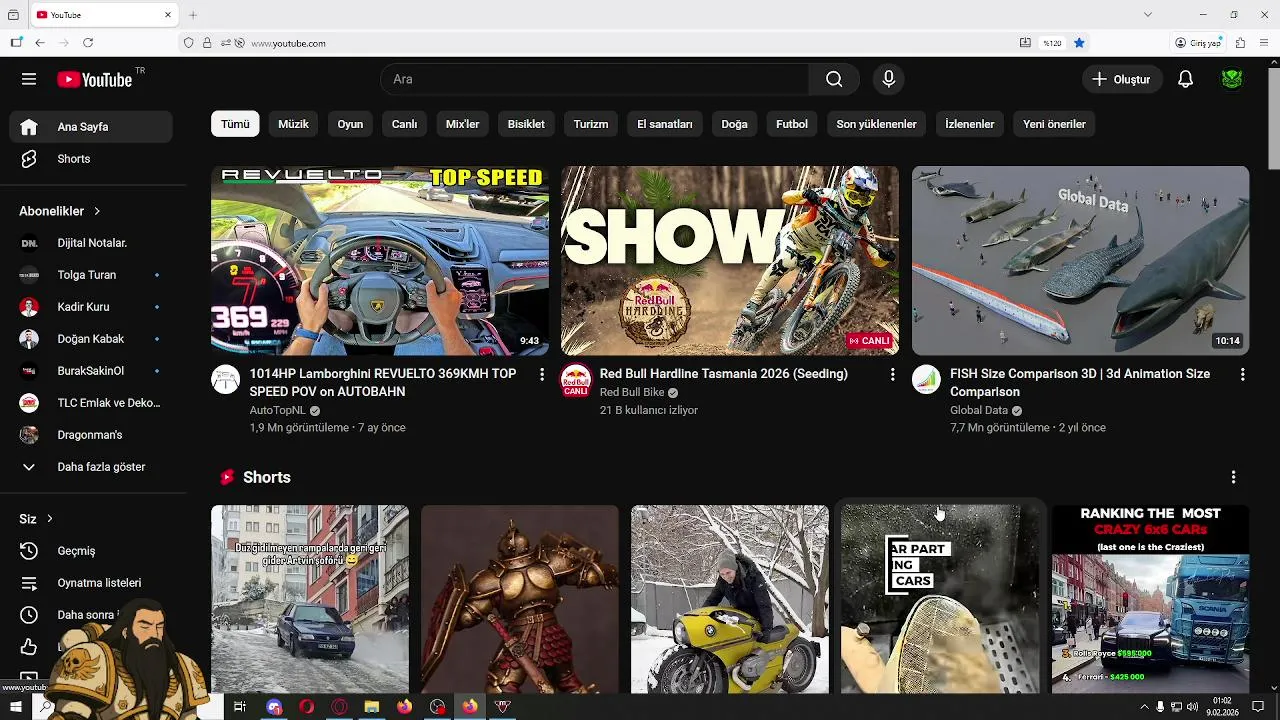Open the Firefox application menu
Image resolution: width=1280 pixels, height=720 pixels.
coord(1265,43)
